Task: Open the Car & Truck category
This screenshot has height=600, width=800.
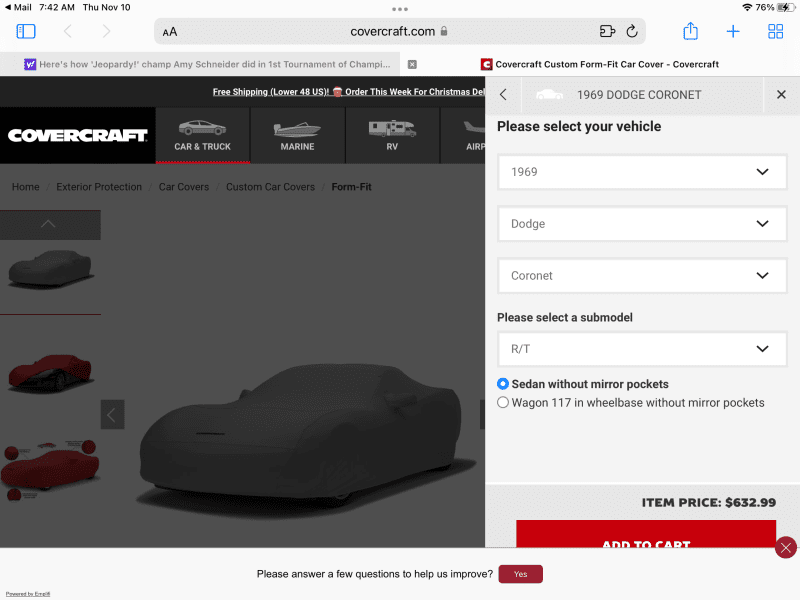Action: tap(203, 135)
